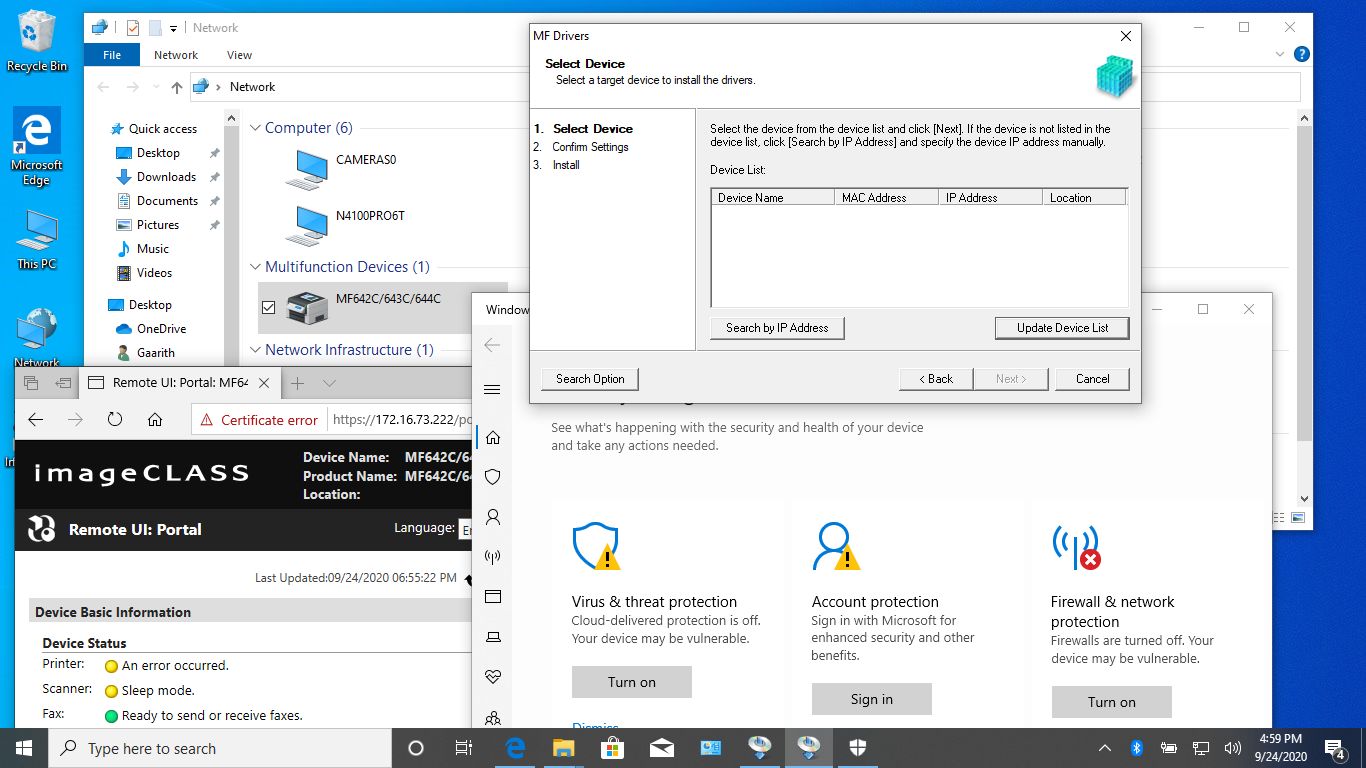Open the View menu in File Explorer
Screen dimensions: 1366x768
coord(239,55)
